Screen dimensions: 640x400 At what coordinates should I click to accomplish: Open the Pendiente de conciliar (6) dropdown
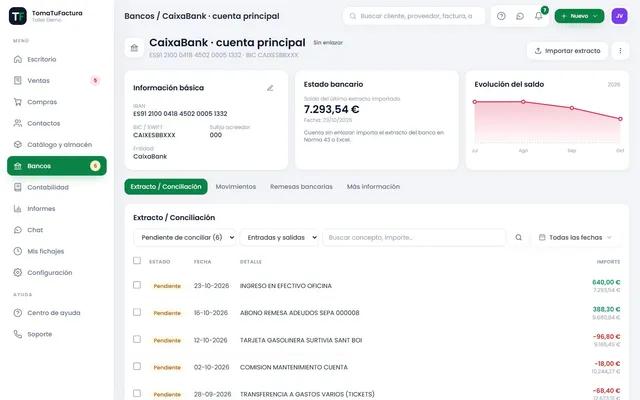click(184, 237)
